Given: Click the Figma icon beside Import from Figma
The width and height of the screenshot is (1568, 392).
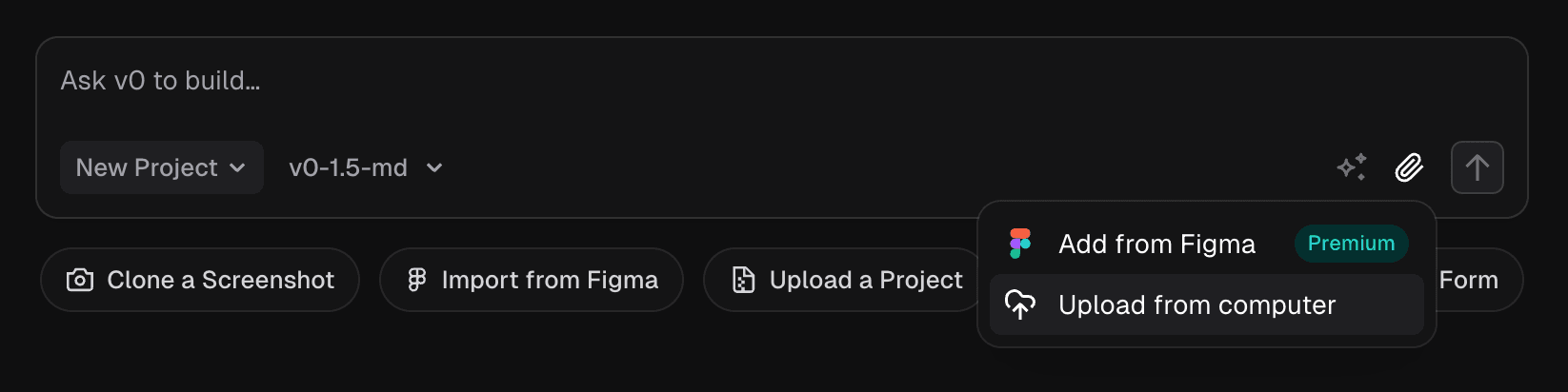Looking at the screenshot, I should pos(416,280).
